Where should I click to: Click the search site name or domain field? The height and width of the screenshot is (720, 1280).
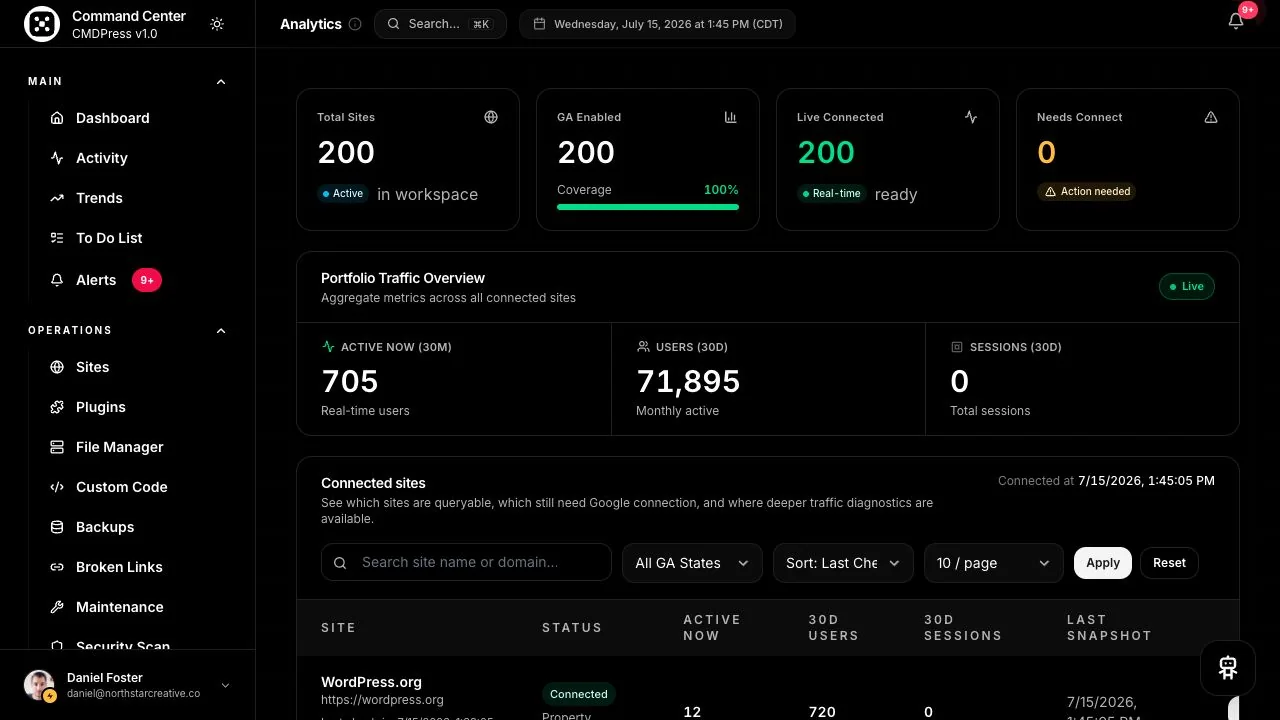coord(466,563)
